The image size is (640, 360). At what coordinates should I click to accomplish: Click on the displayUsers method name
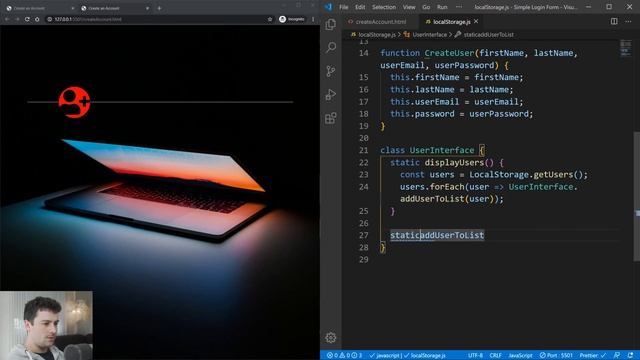tap(454, 162)
